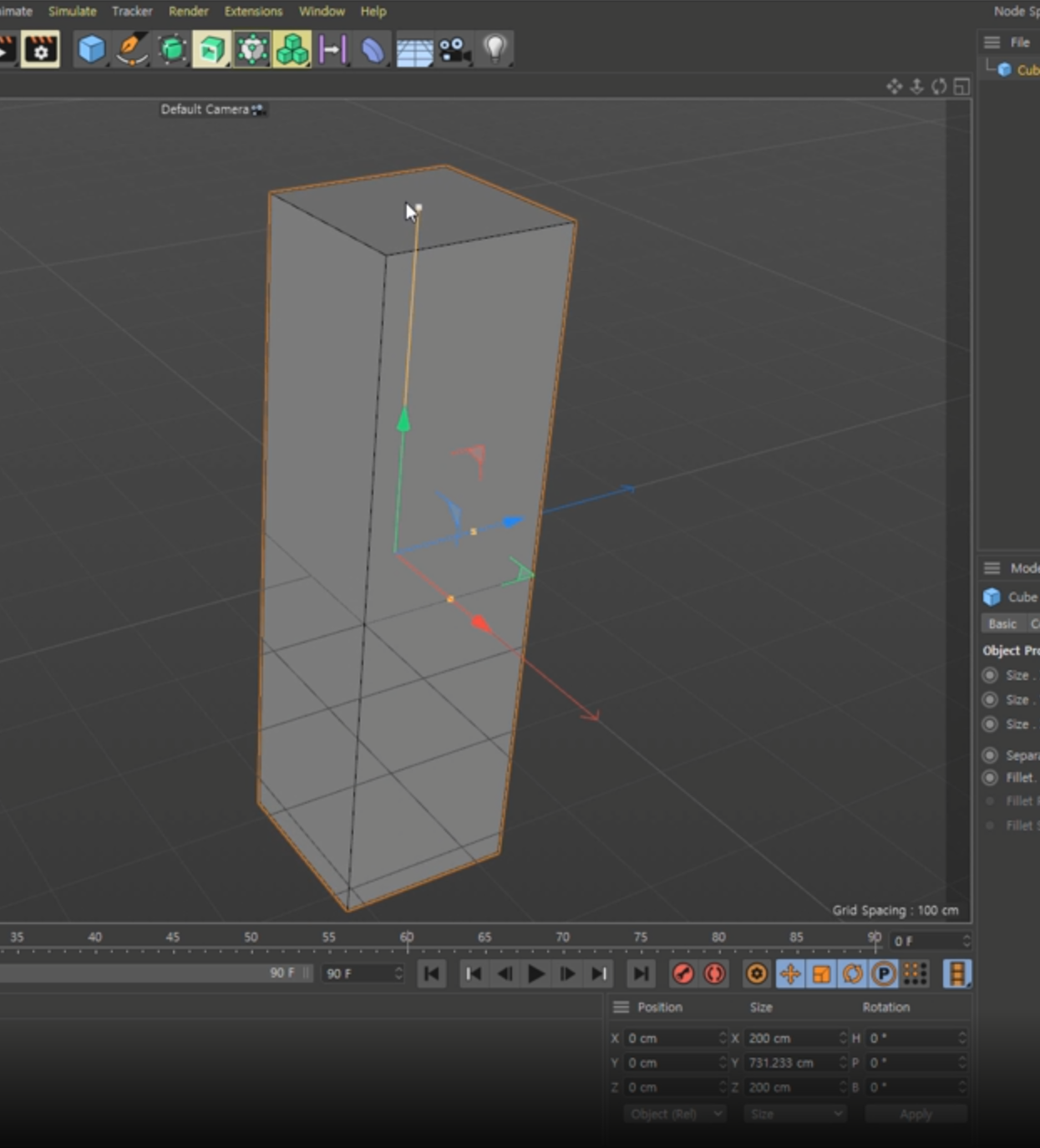The width and height of the screenshot is (1040, 1148).
Task: Click the Default Camera label icon
Action: 257,109
